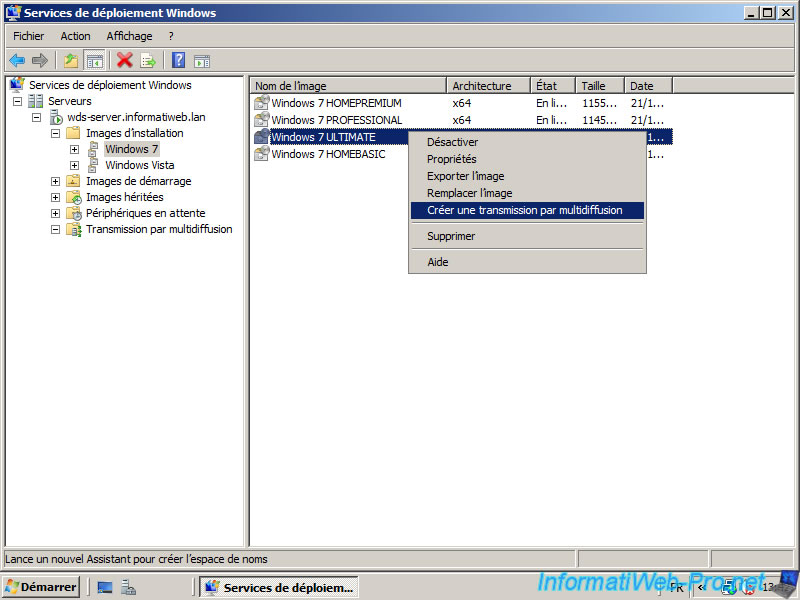
Task: Select Exporter l'image in context menu
Action: 528,176
